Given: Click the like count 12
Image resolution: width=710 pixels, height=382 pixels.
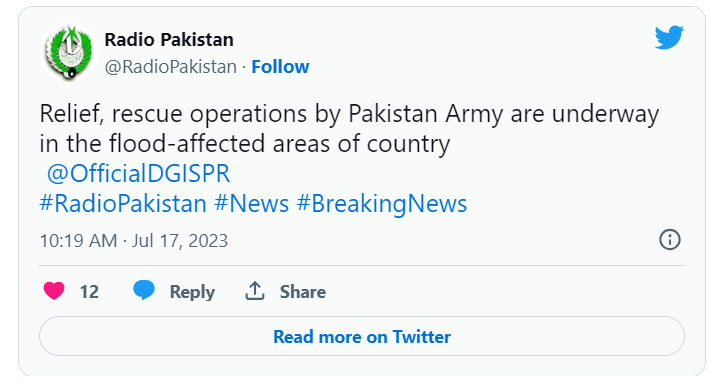Looking at the screenshot, I should click(x=89, y=292).
